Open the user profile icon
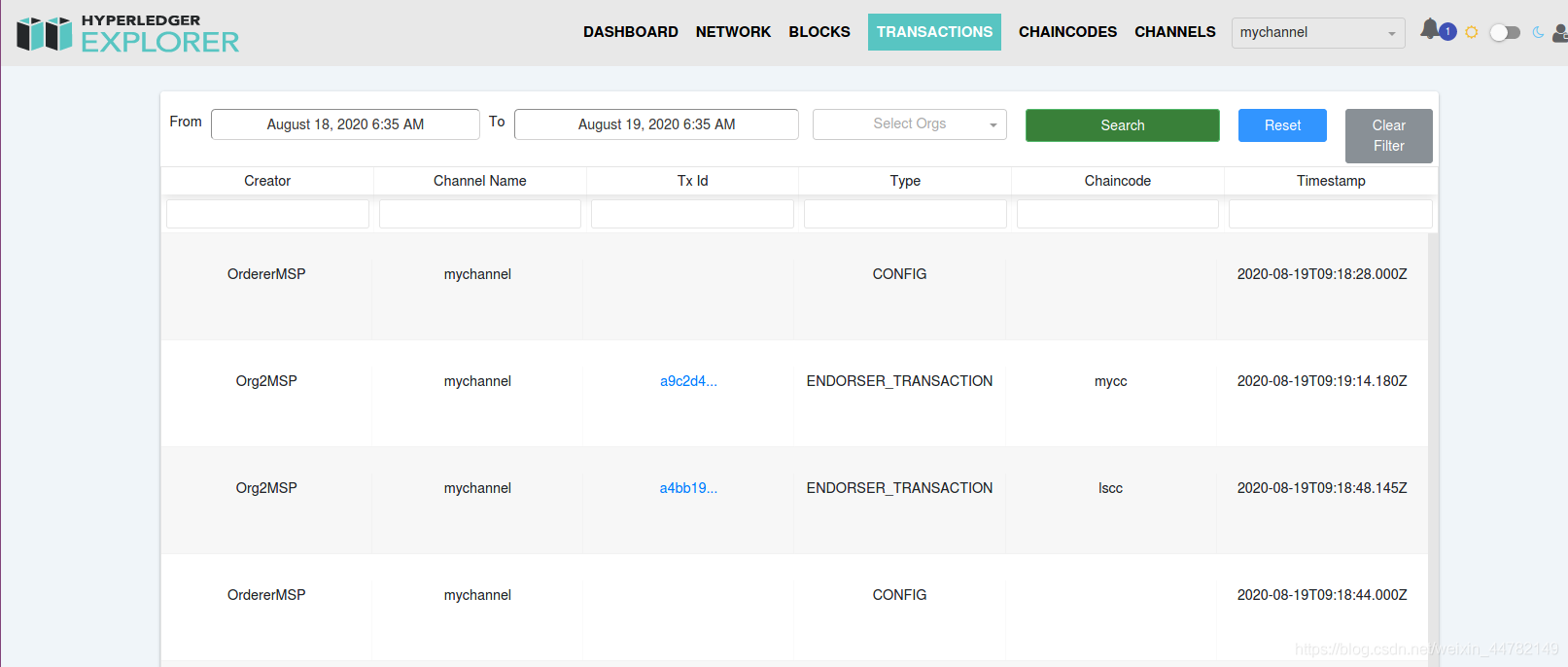1568x667 pixels. pos(1560,33)
